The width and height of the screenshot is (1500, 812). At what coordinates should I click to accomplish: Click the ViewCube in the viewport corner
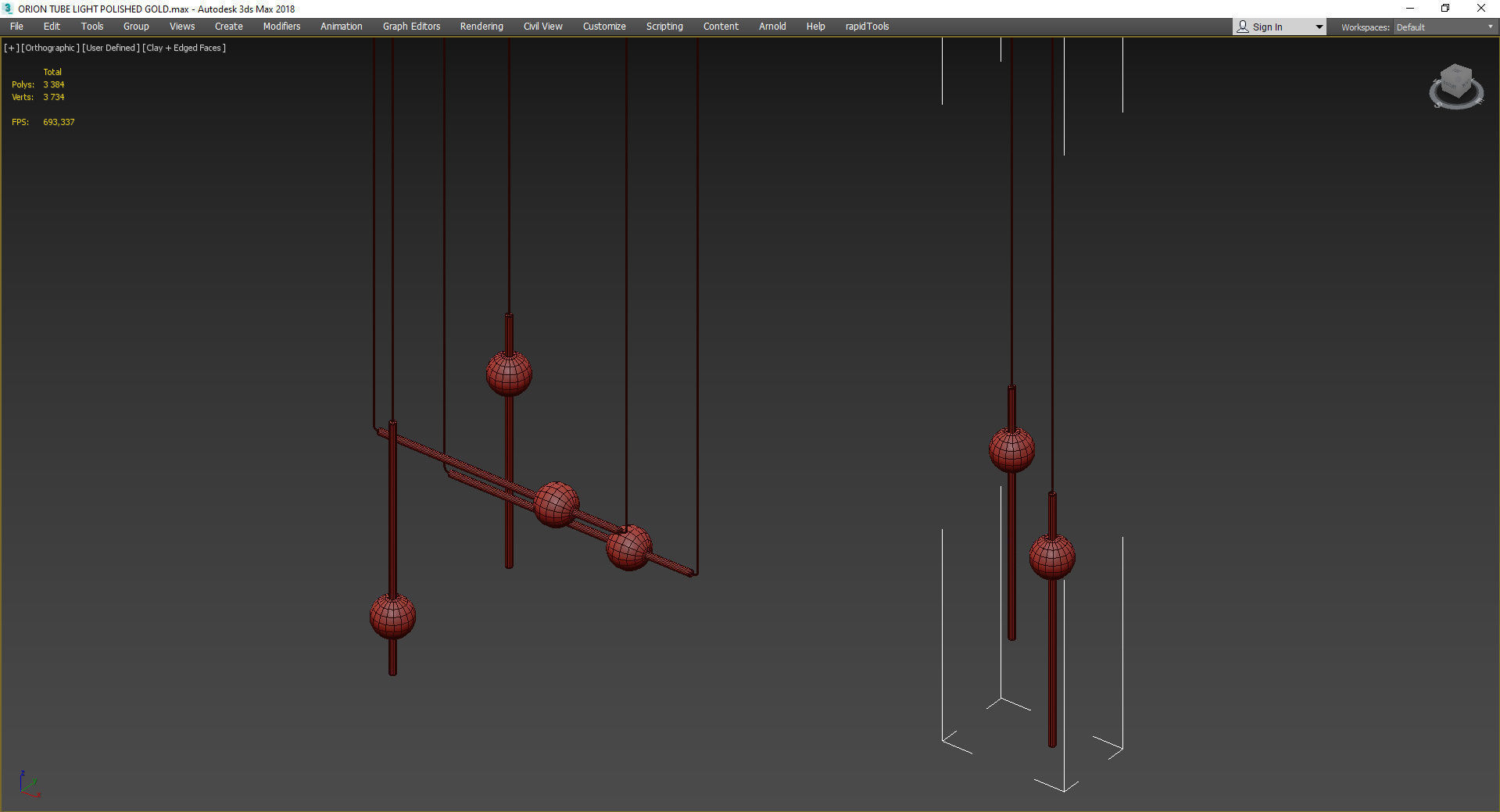pos(1456,86)
